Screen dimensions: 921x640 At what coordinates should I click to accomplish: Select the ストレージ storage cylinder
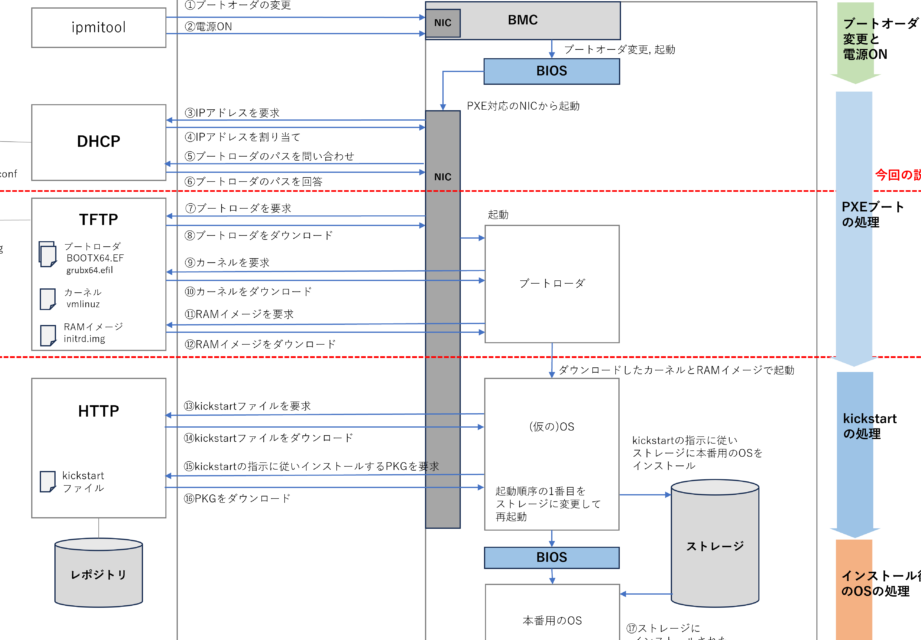[714, 544]
